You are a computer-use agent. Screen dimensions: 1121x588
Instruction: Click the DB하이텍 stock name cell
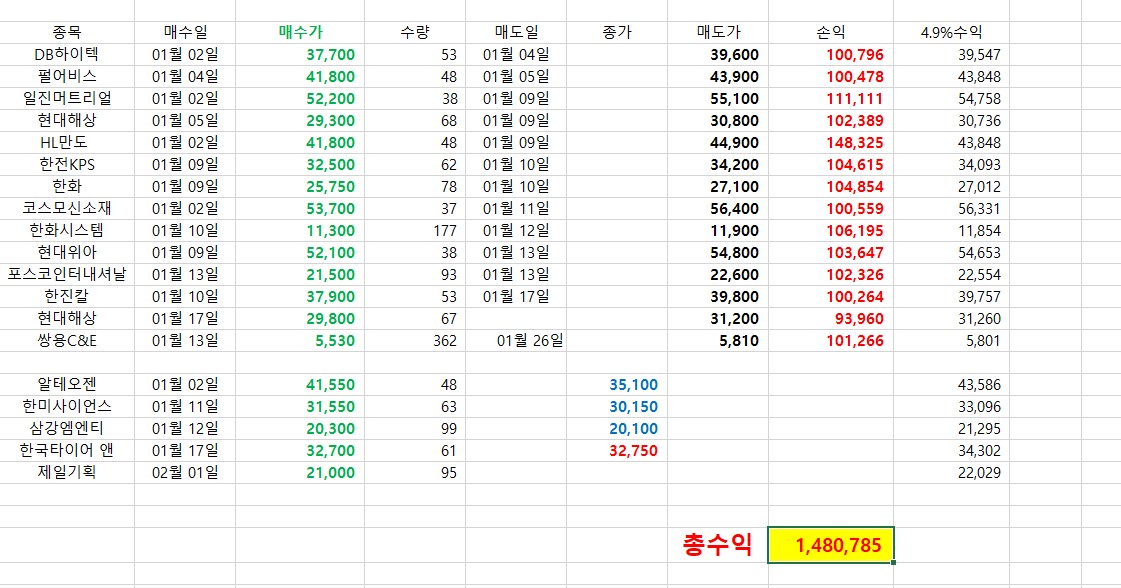tap(66, 54)
